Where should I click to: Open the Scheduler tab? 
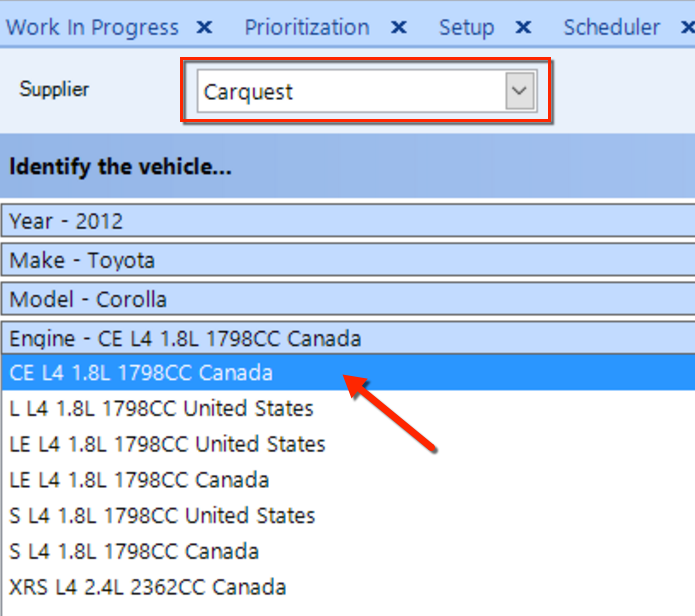tap(612, 27)
